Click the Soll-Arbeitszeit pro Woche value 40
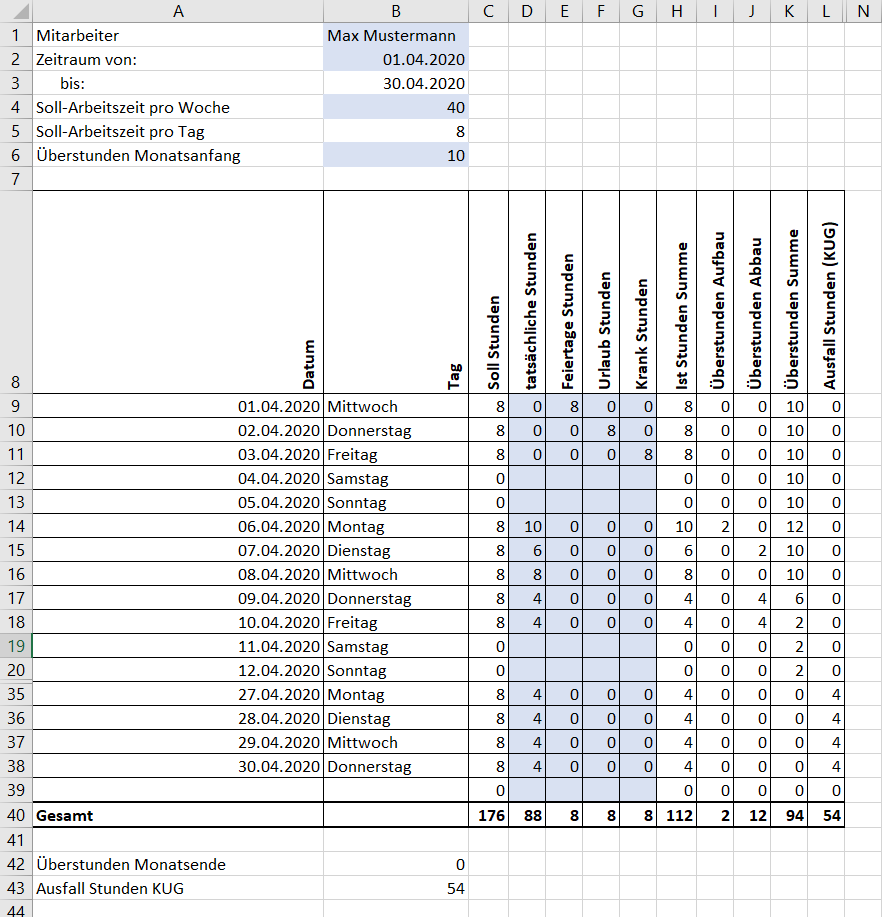The width and height of the screenshot is (882, 917). 396,107
